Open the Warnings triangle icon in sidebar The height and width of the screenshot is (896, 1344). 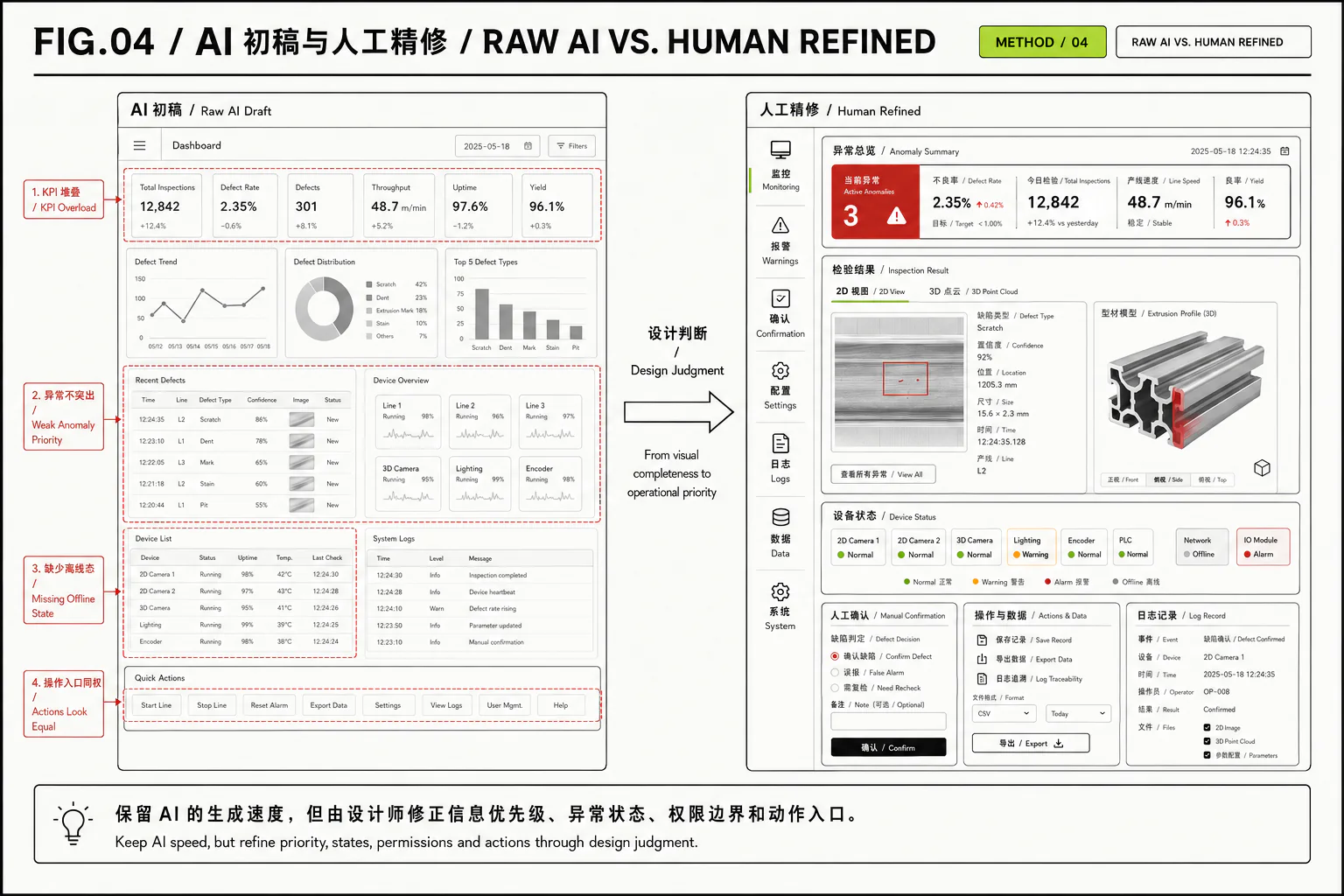pos(780,226)
